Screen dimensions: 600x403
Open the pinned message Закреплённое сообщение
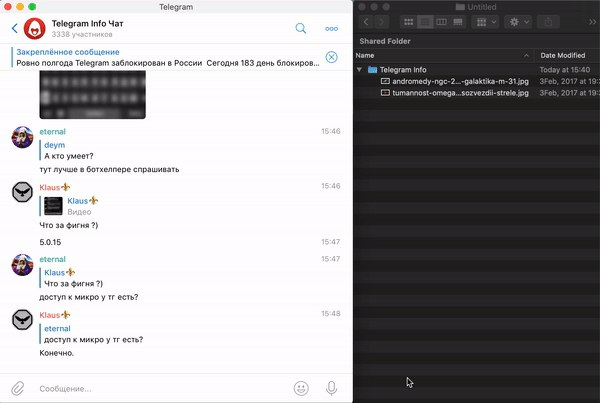point(167,57)
